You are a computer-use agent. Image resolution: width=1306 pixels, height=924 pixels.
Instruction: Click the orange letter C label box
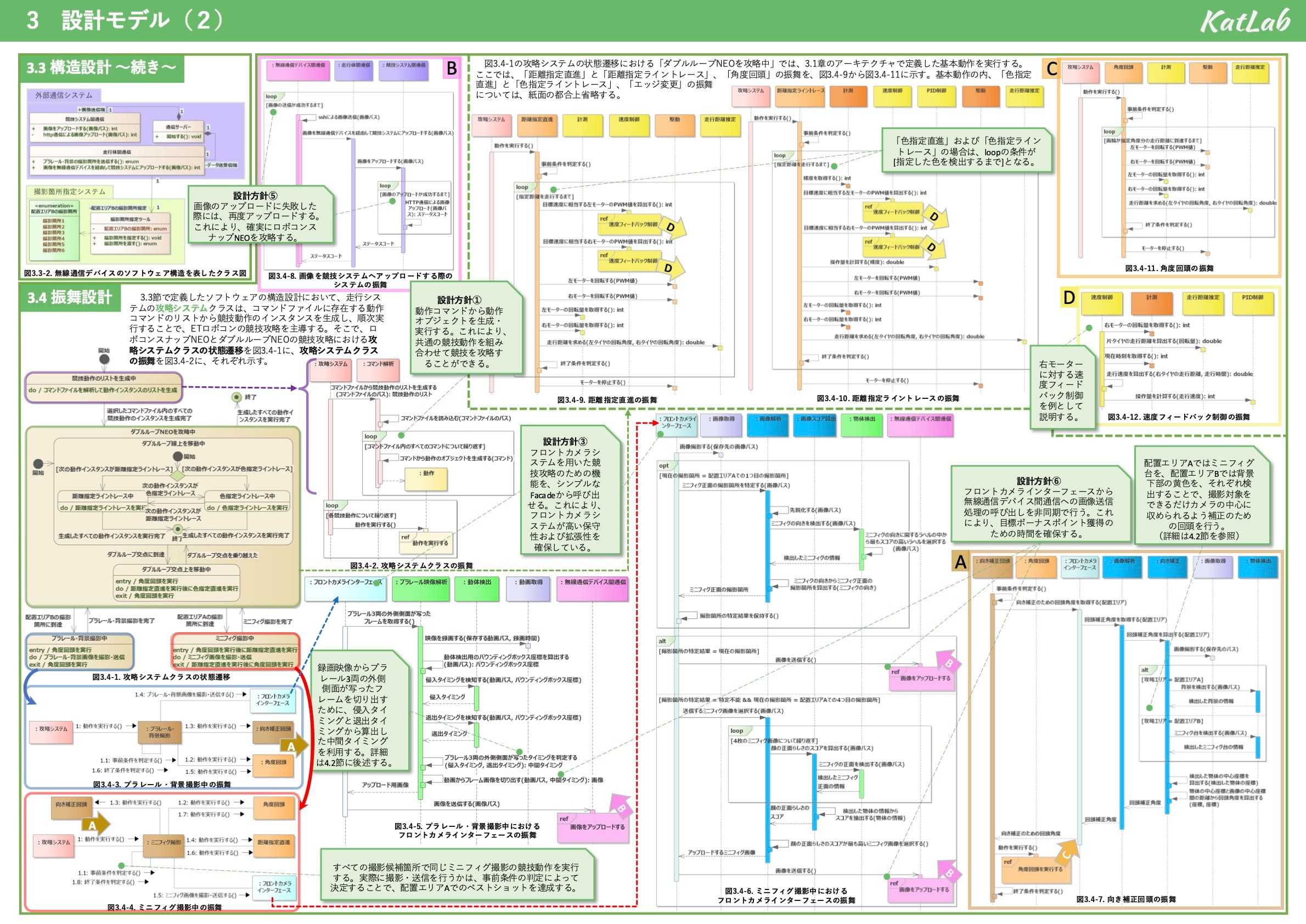click(x=1051, y=69)
